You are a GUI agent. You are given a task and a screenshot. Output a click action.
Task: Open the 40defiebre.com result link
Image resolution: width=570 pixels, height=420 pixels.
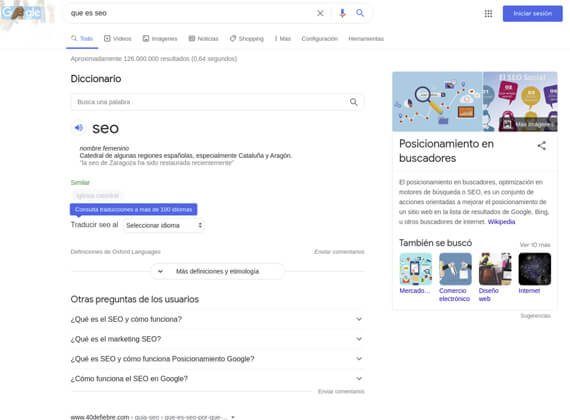(x=149, y=417)
